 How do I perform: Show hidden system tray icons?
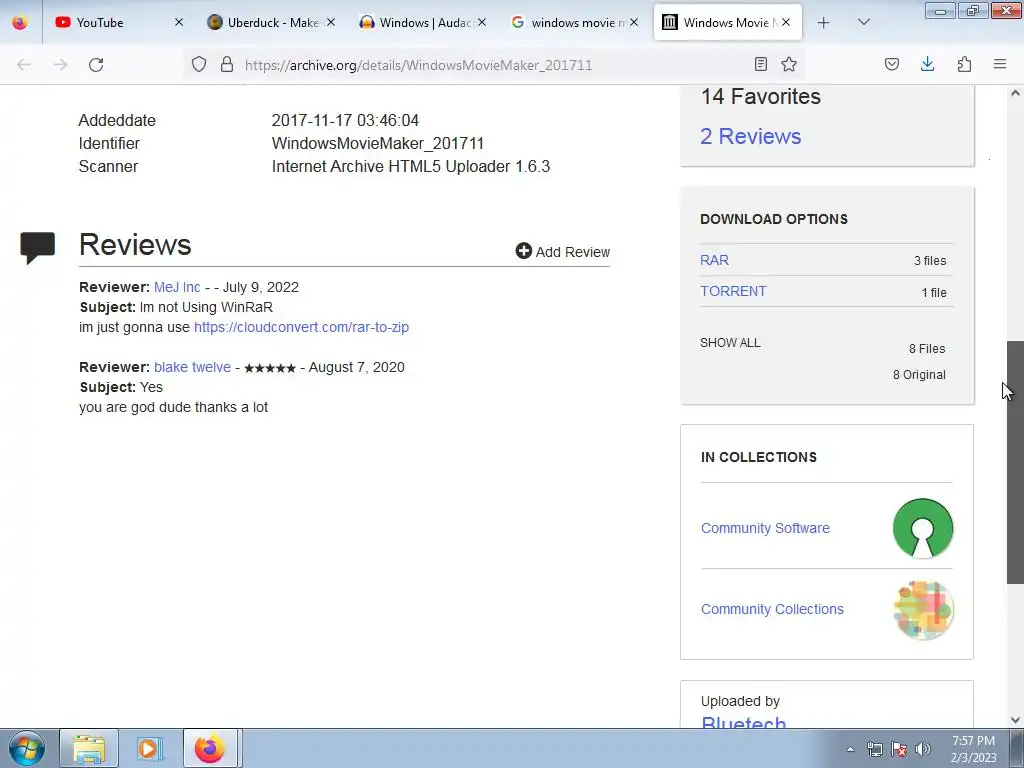tap(850, 749)
